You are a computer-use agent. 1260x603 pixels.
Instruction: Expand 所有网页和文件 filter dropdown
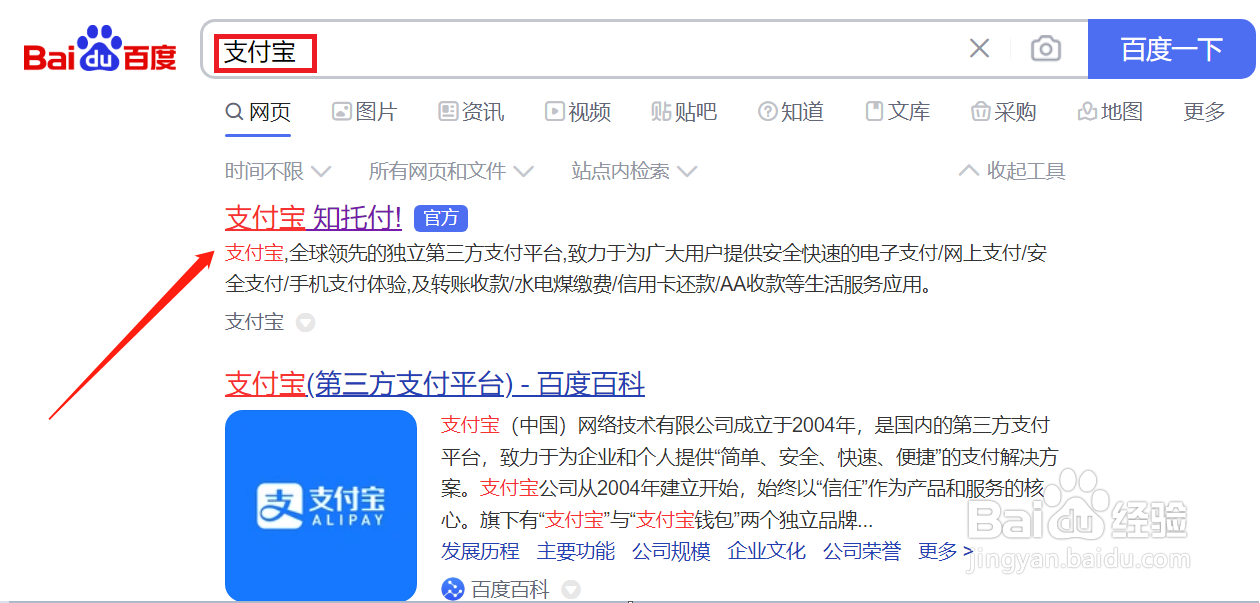(x=451, y=171)
